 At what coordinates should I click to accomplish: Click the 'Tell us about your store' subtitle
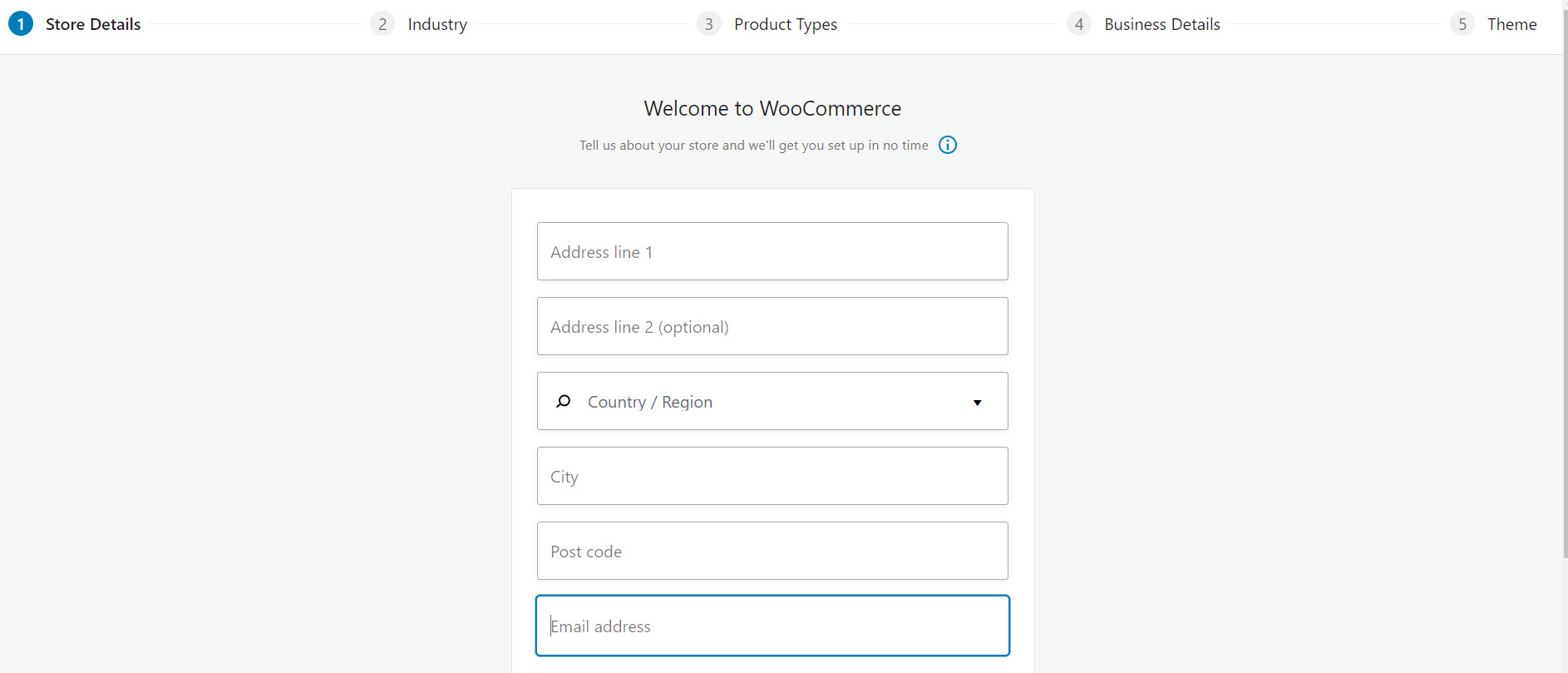coord(753,145)
